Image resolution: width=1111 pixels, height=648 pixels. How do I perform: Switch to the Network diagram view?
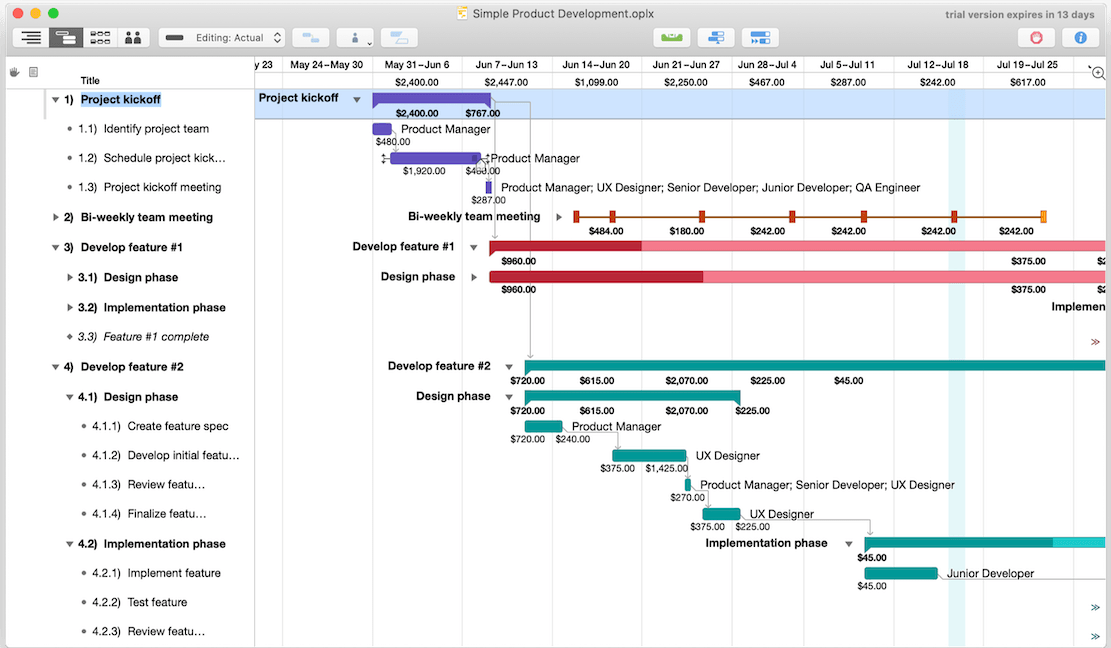click(100, 38)
